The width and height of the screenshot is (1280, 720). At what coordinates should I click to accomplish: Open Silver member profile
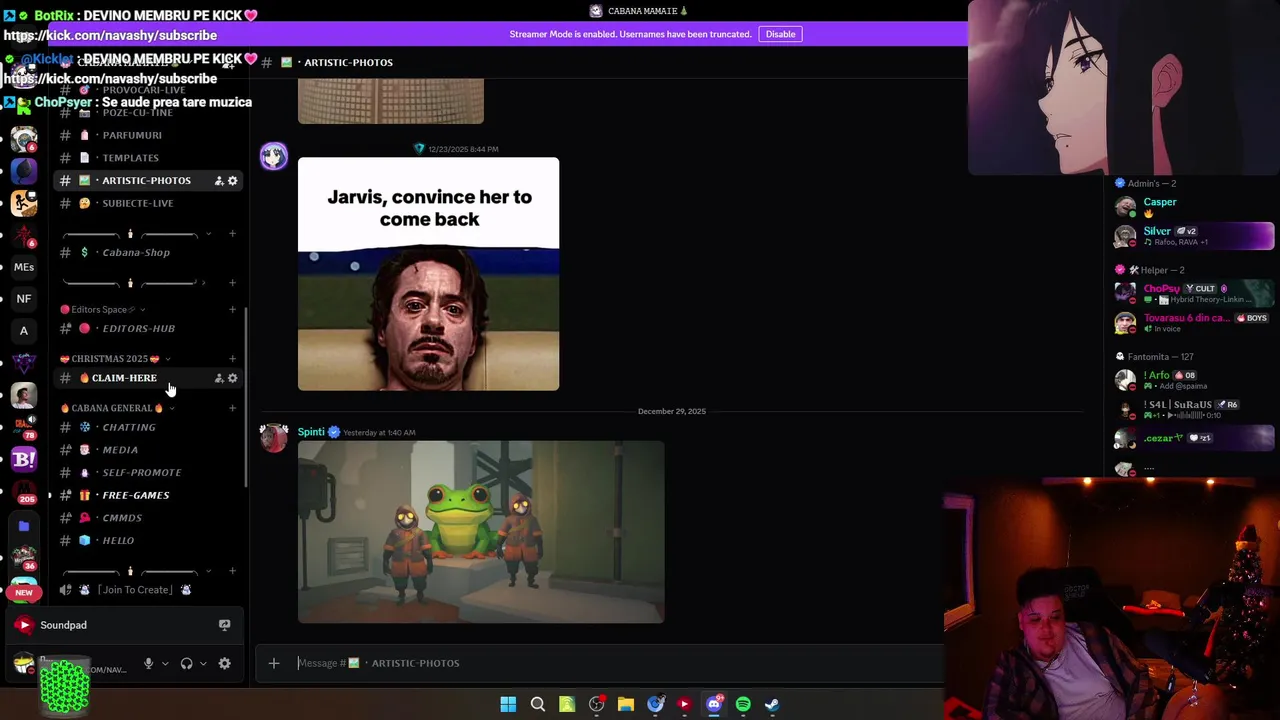[x=1193, y=236]
